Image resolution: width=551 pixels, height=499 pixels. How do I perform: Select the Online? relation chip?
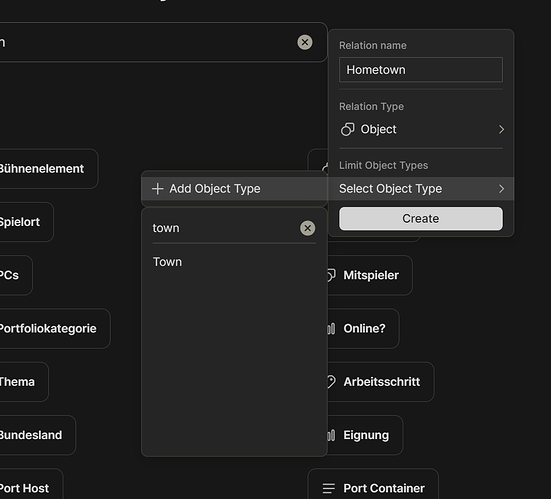(363, 329)
